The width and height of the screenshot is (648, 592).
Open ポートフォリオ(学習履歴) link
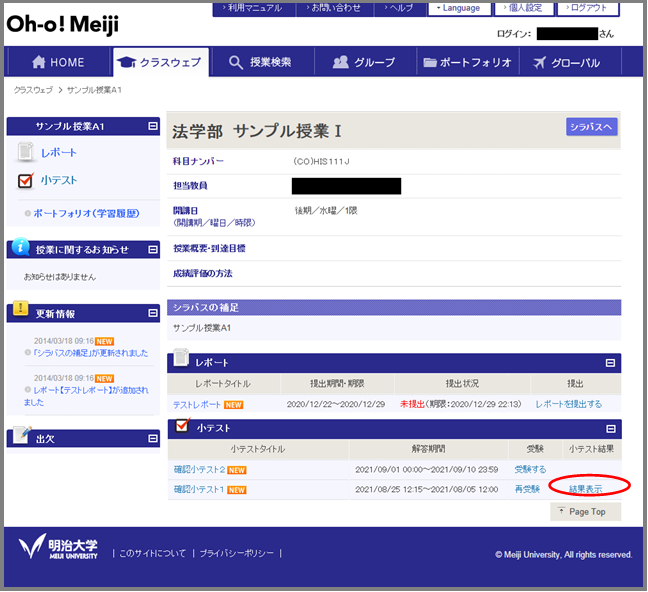[86, 213]
